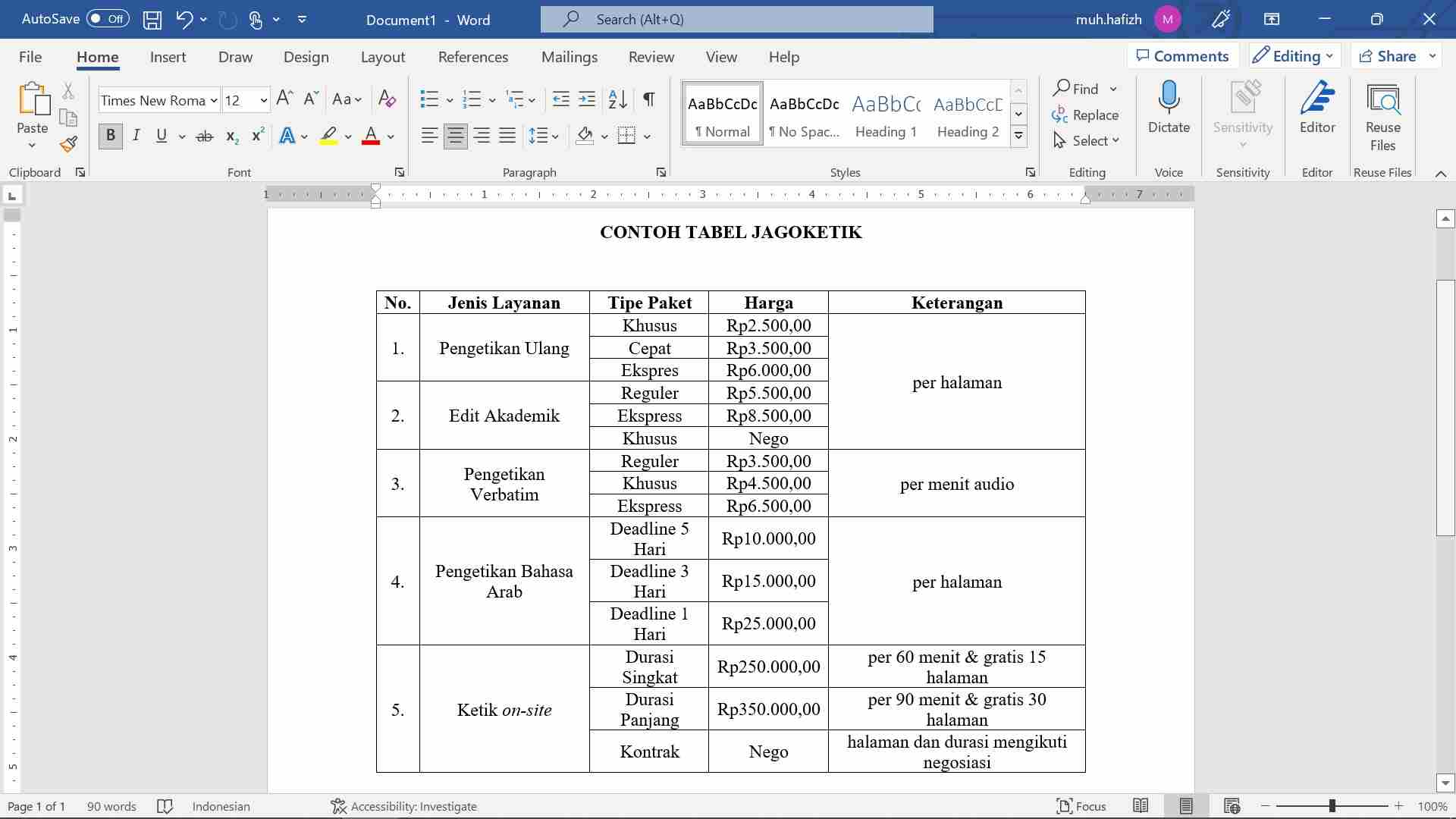
Task: Toggle paragraph marks visibility
Action: pyautogui.click(x=649, y=99)
